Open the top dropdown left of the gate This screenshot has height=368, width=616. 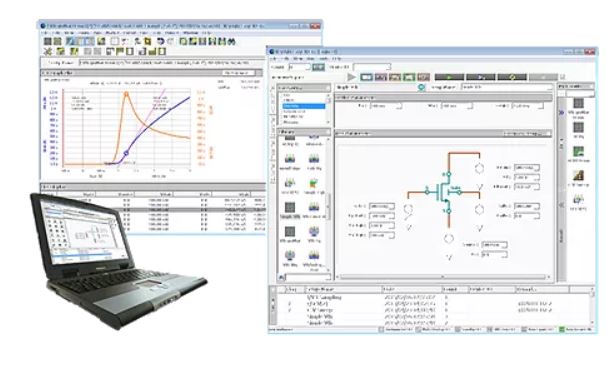click(381, 206)
